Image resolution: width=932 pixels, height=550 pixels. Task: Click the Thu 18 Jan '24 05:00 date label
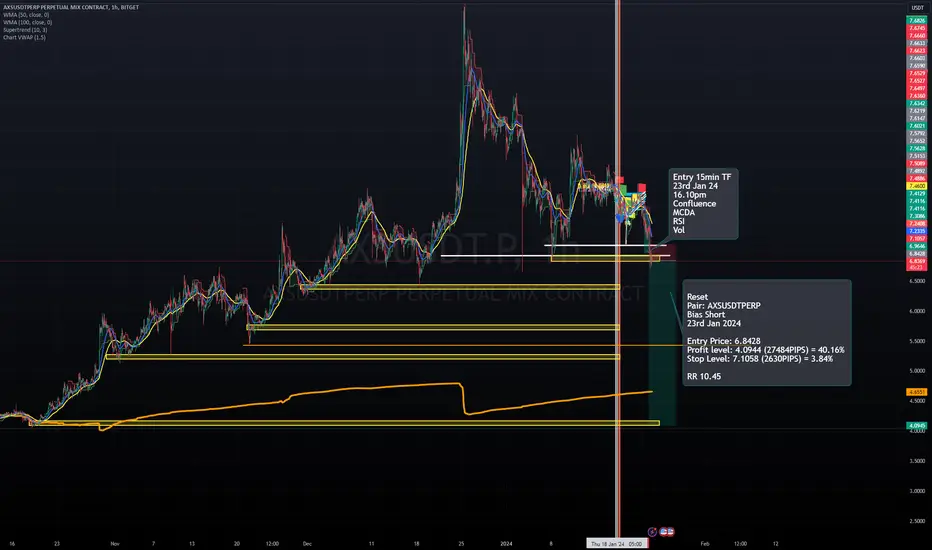tap(616, 543)
